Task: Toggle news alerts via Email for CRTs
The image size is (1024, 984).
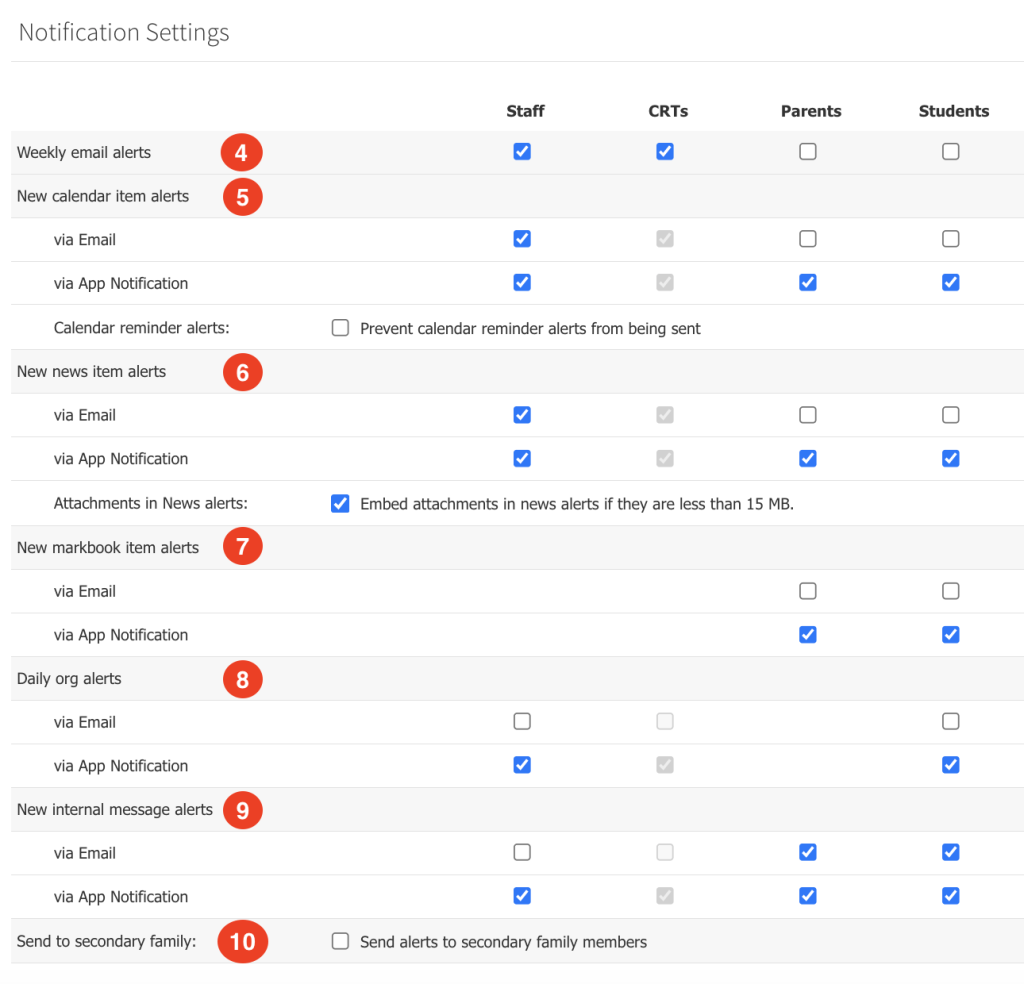Action: pyautogui.click(x=665, y=415)
